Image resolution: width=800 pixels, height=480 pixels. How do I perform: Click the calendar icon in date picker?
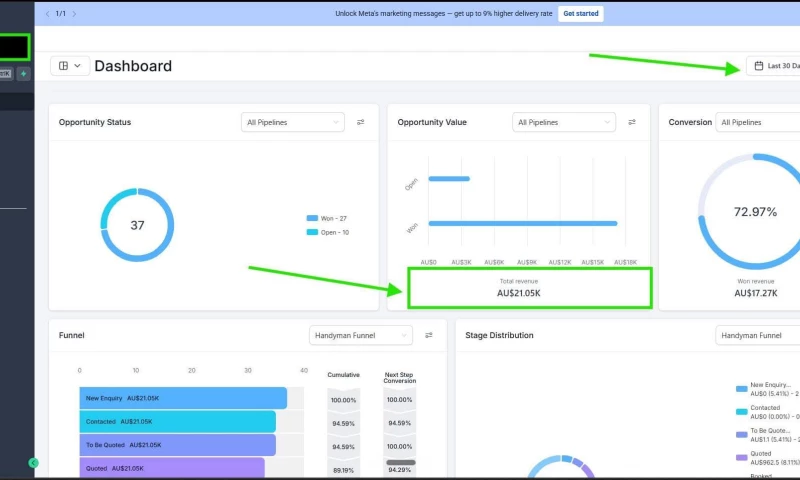click(759, 66)
